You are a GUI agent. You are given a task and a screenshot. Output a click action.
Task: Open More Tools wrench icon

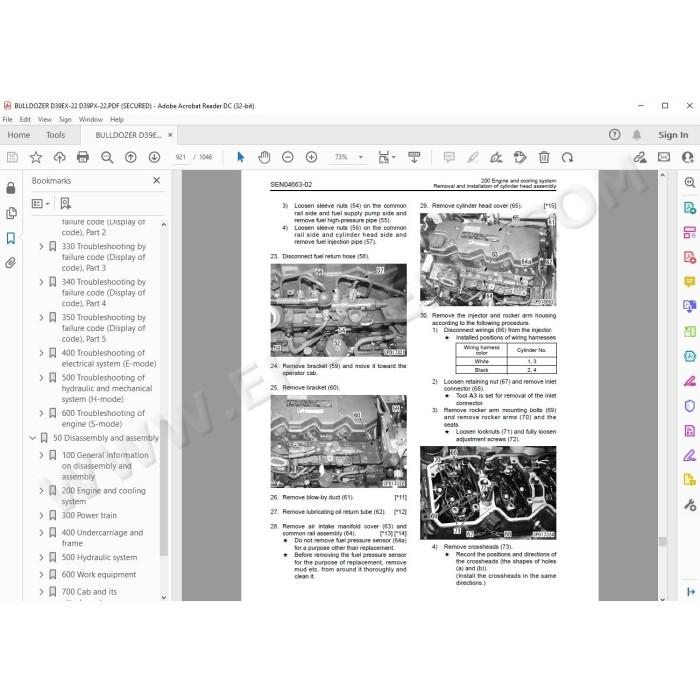click(x=690, y=505)
